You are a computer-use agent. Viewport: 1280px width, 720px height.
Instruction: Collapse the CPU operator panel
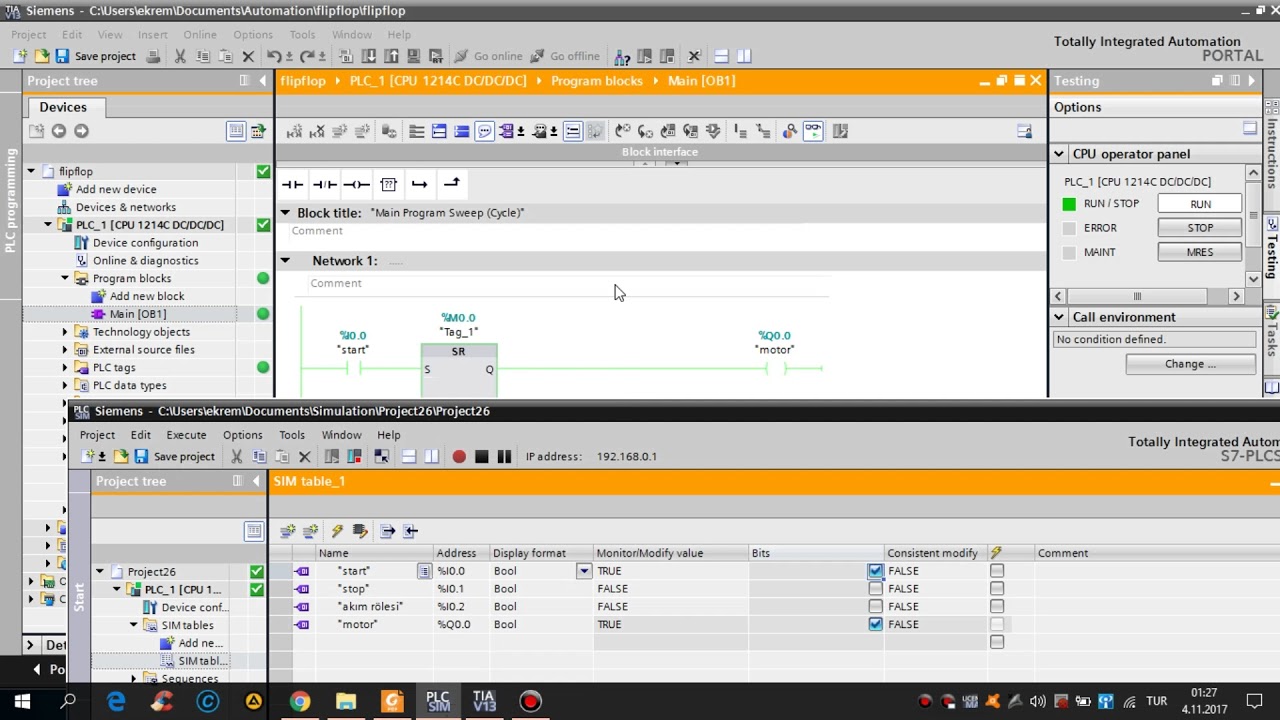click(x=1059, y=154)
